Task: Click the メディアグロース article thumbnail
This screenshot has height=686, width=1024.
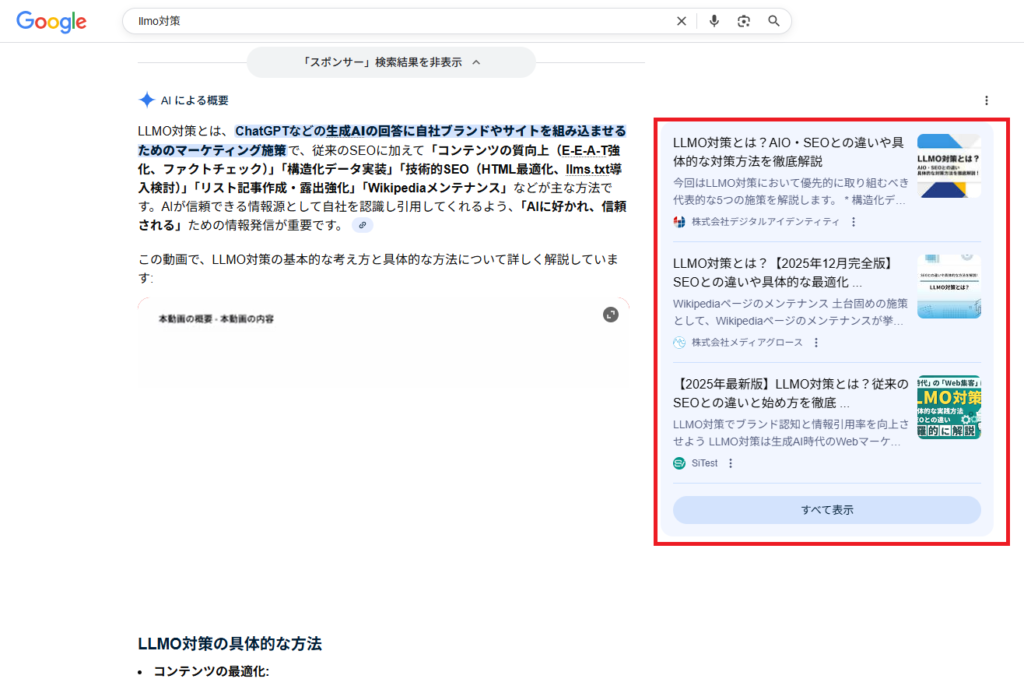Action: pos(948,286)
